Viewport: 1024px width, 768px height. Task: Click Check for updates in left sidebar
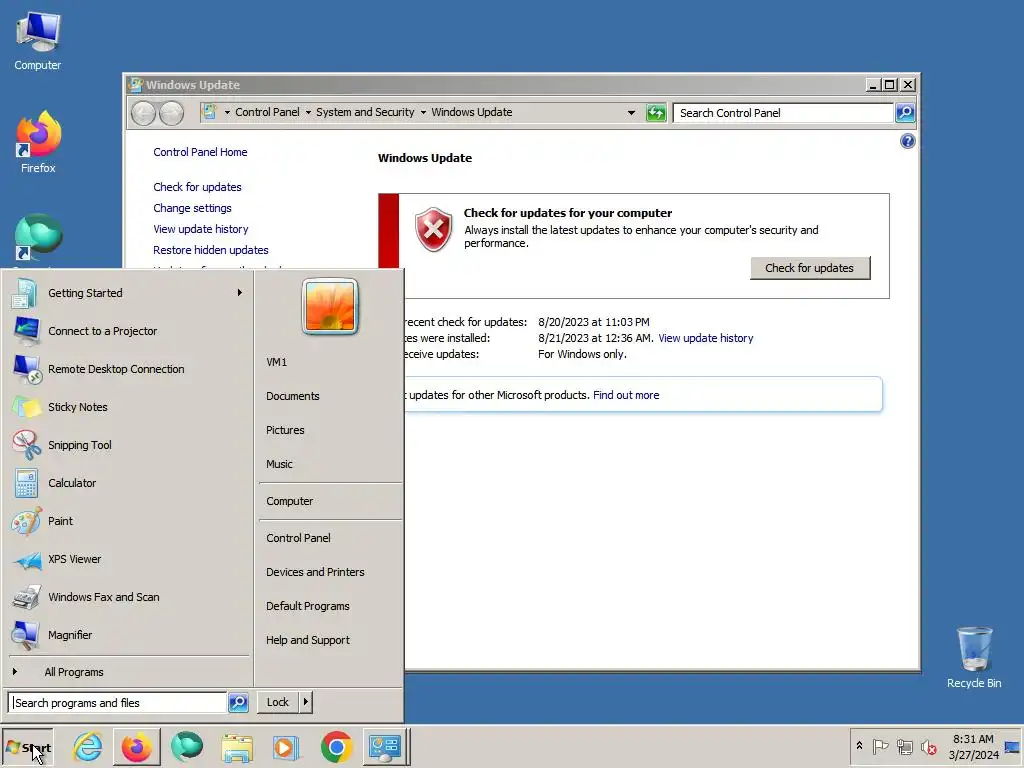point(197,187)
